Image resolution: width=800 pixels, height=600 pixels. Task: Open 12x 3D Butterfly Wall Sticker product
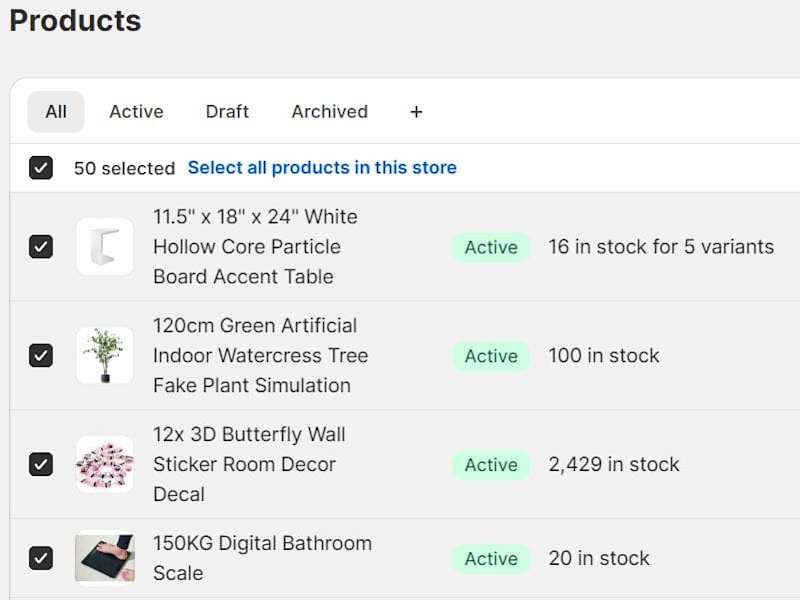click(249, 464)
